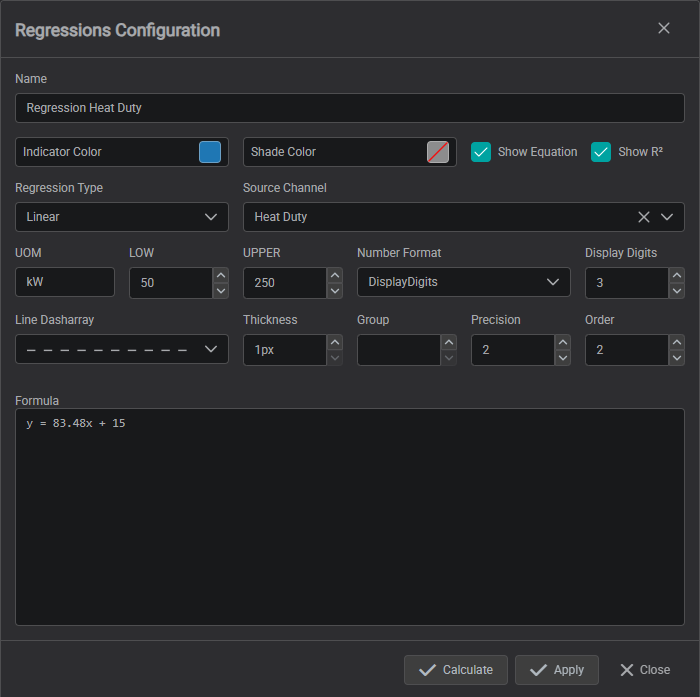Toggle the Show R² checkbox
Viewport: 700px width, 697px height.
(601, 152)
